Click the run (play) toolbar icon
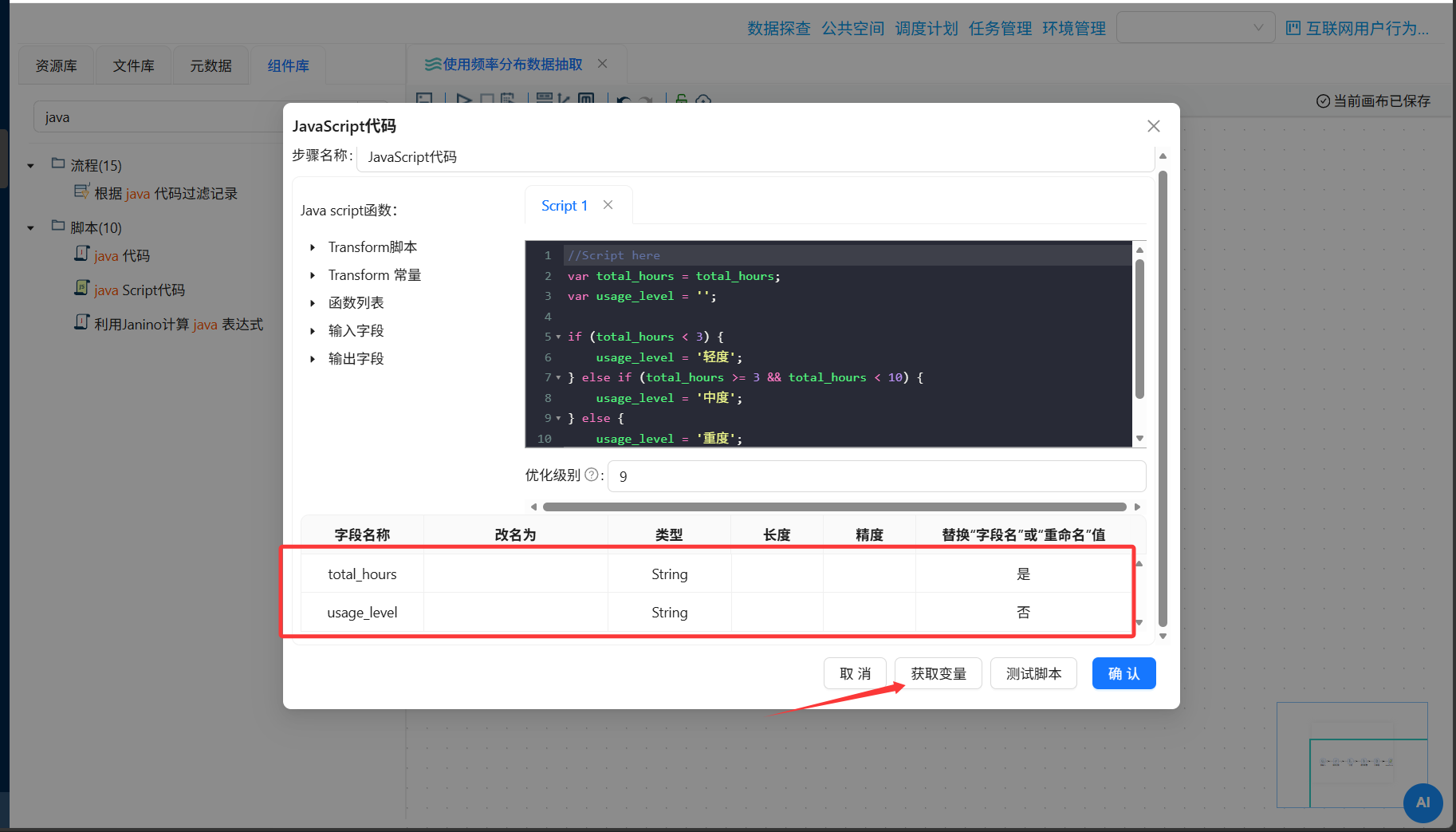Image resolution: width=1456 pixels, height=832 pixels. tap(463, 99)
